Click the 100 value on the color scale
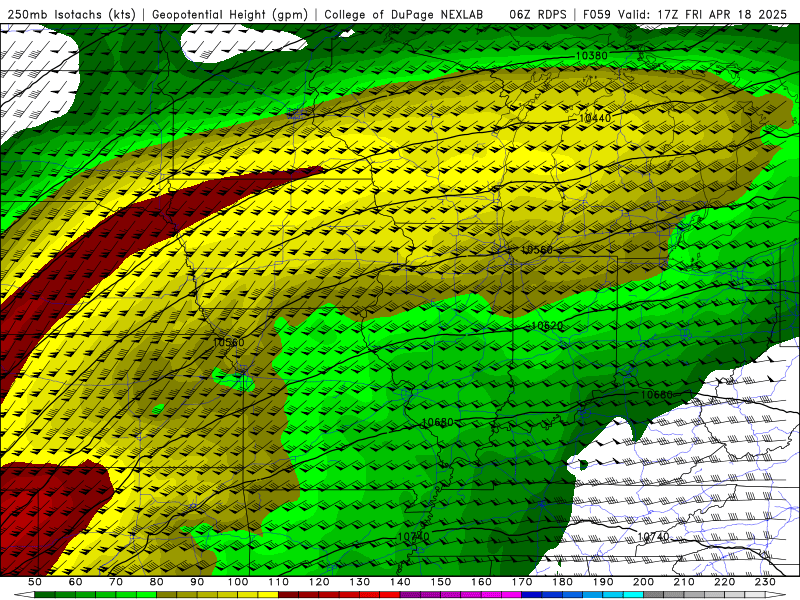This screenshot has width=800, height=600. 238,582
